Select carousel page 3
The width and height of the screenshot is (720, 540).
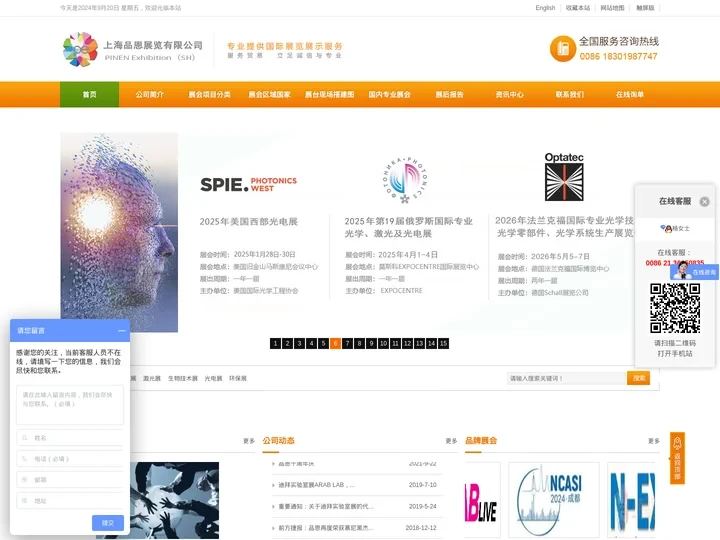click(x=299, y=343)
